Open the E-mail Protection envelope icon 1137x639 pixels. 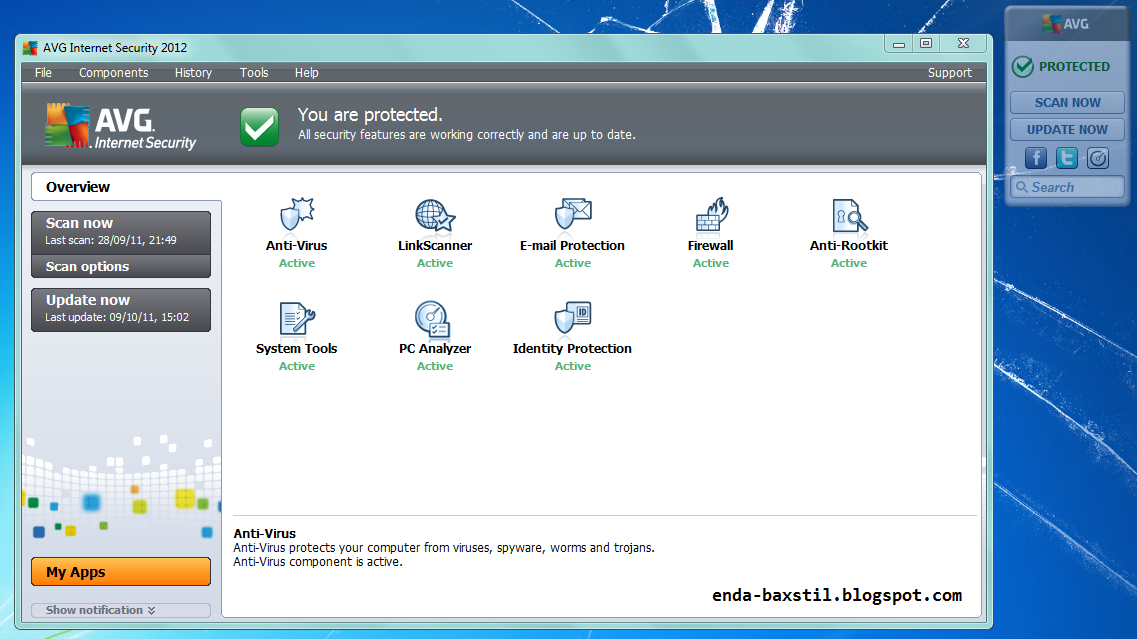pos(573,214)
